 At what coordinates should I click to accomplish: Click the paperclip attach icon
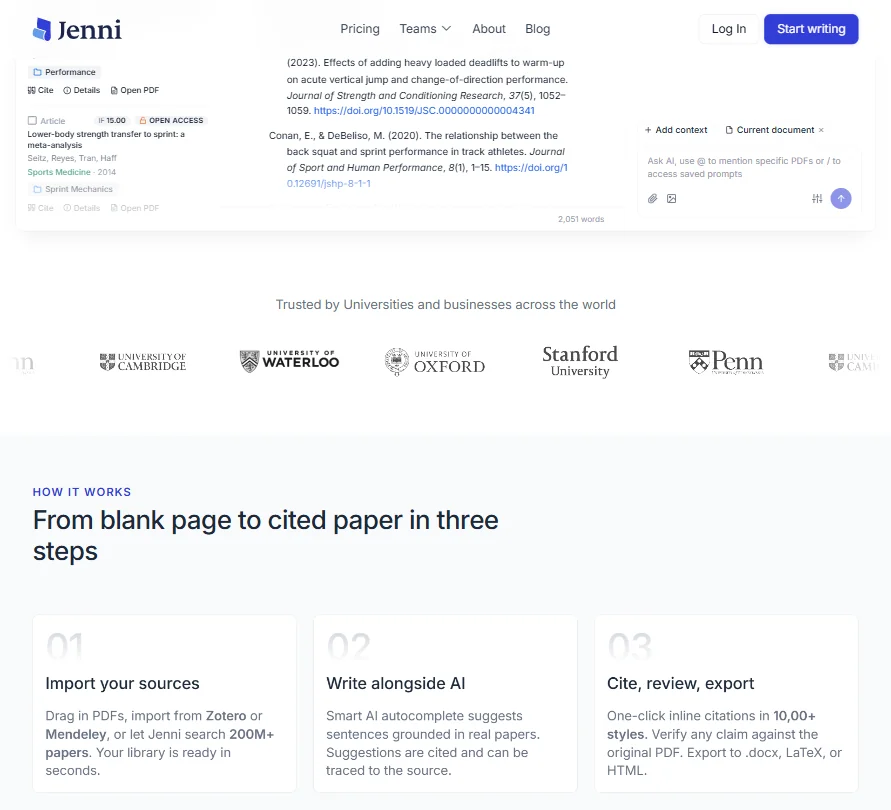(x=652, y=198)
